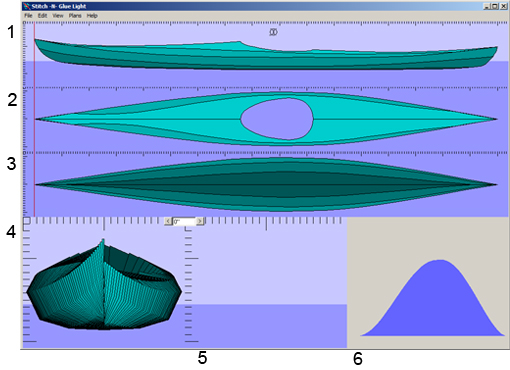Click the blue area curve graph
Viewport: 510px width, 370px height.
click(x=433, y=298)
